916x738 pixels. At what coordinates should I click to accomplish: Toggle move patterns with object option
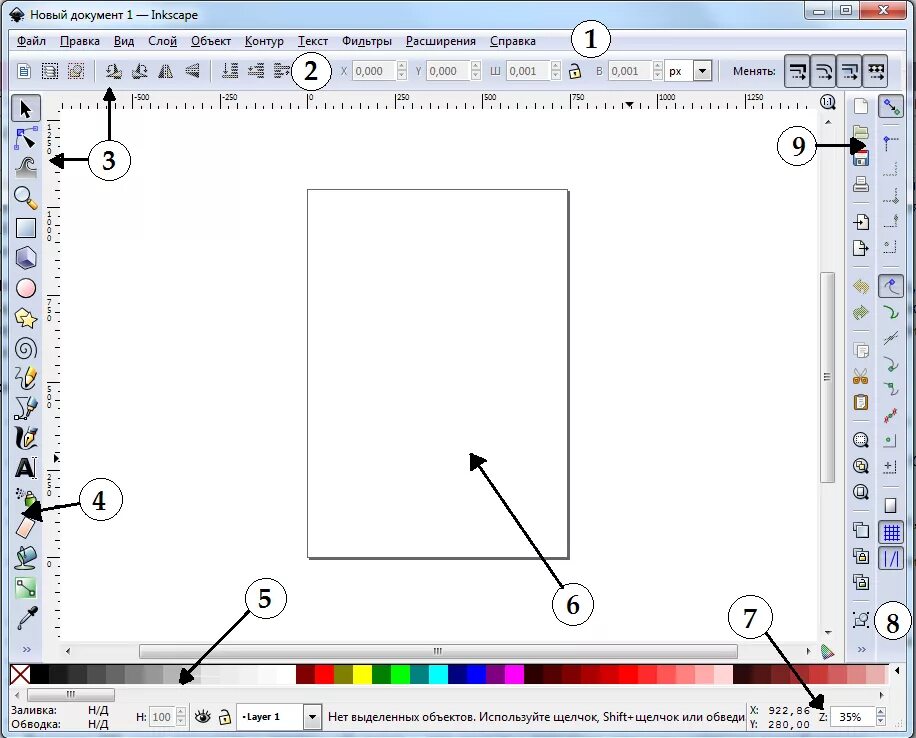(x=875, y=71)
